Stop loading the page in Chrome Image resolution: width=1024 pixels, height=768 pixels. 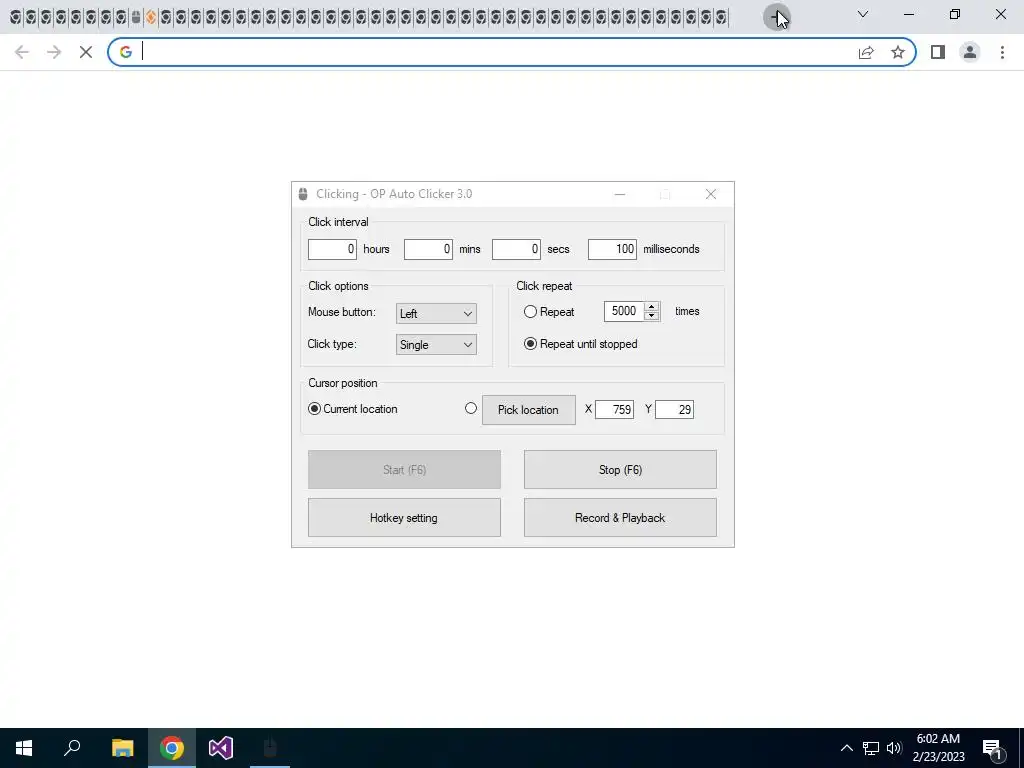tap(86, 52)
